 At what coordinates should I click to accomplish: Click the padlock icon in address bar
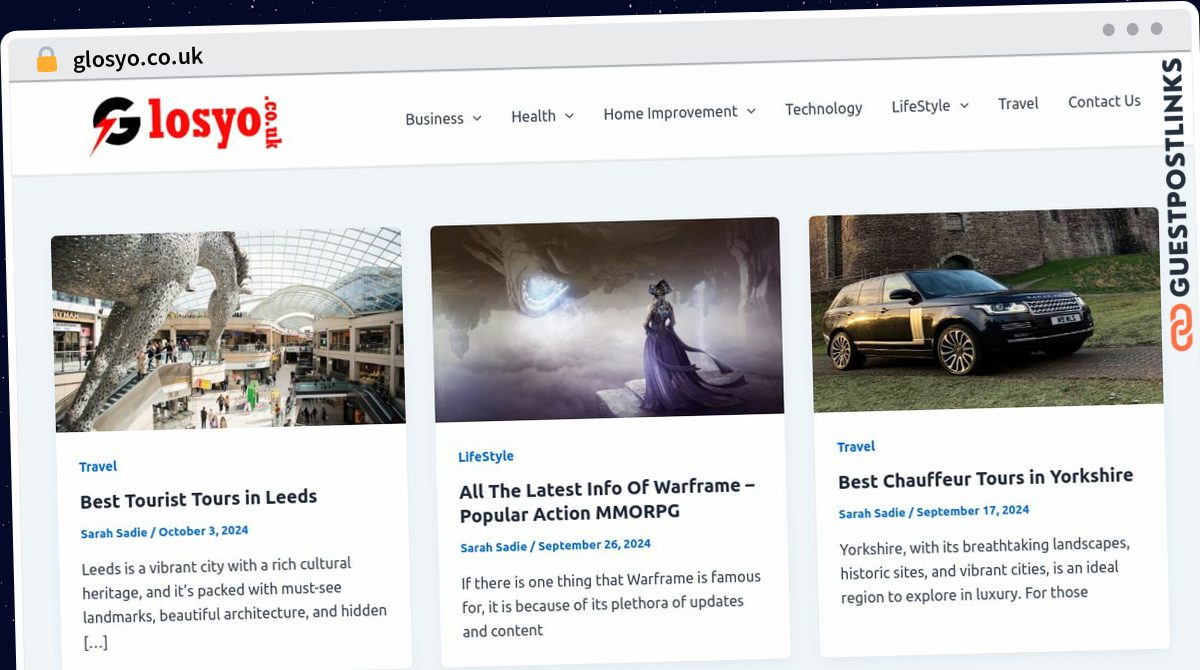[x=47, y=60]
